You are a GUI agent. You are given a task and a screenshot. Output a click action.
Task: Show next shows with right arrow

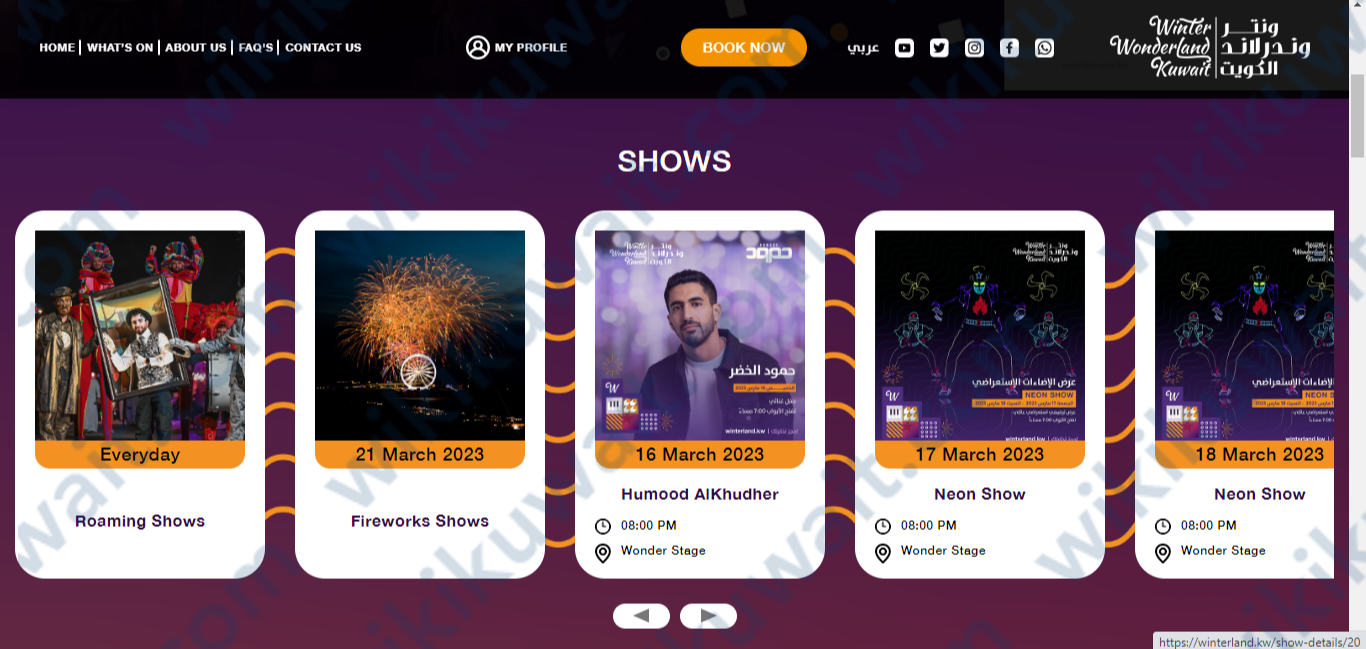(708, 616)
